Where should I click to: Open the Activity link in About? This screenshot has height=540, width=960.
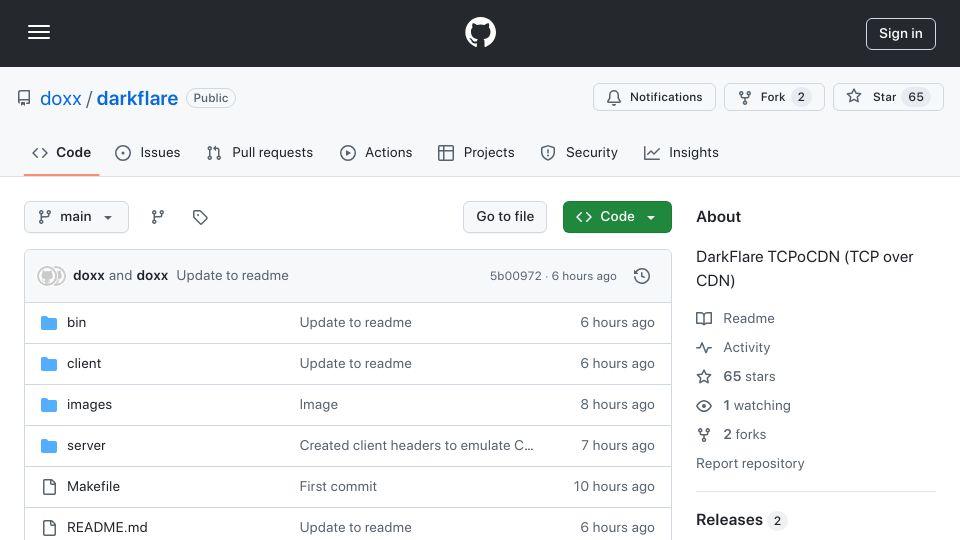(733, 348)
